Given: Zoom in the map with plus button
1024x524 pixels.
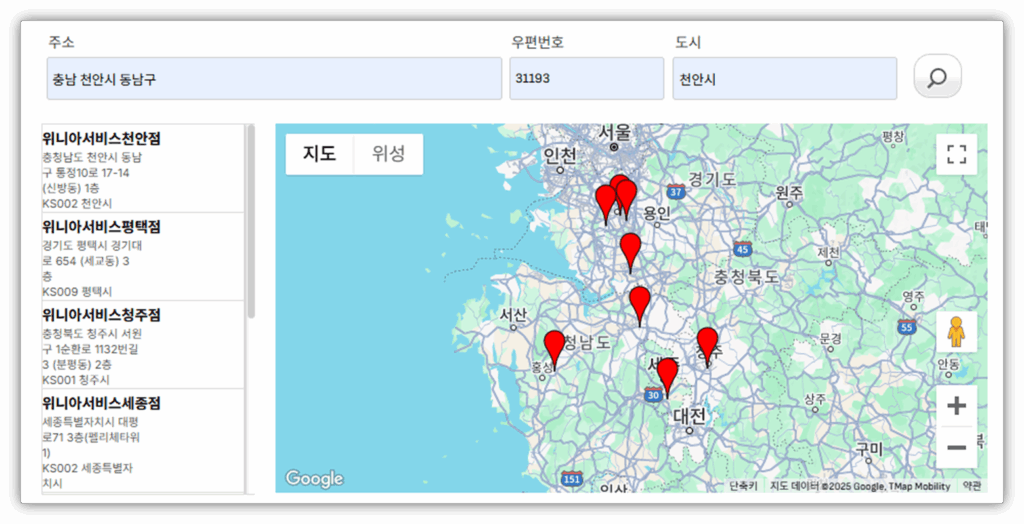Looking at the screenshot, I should pos(956,406).
